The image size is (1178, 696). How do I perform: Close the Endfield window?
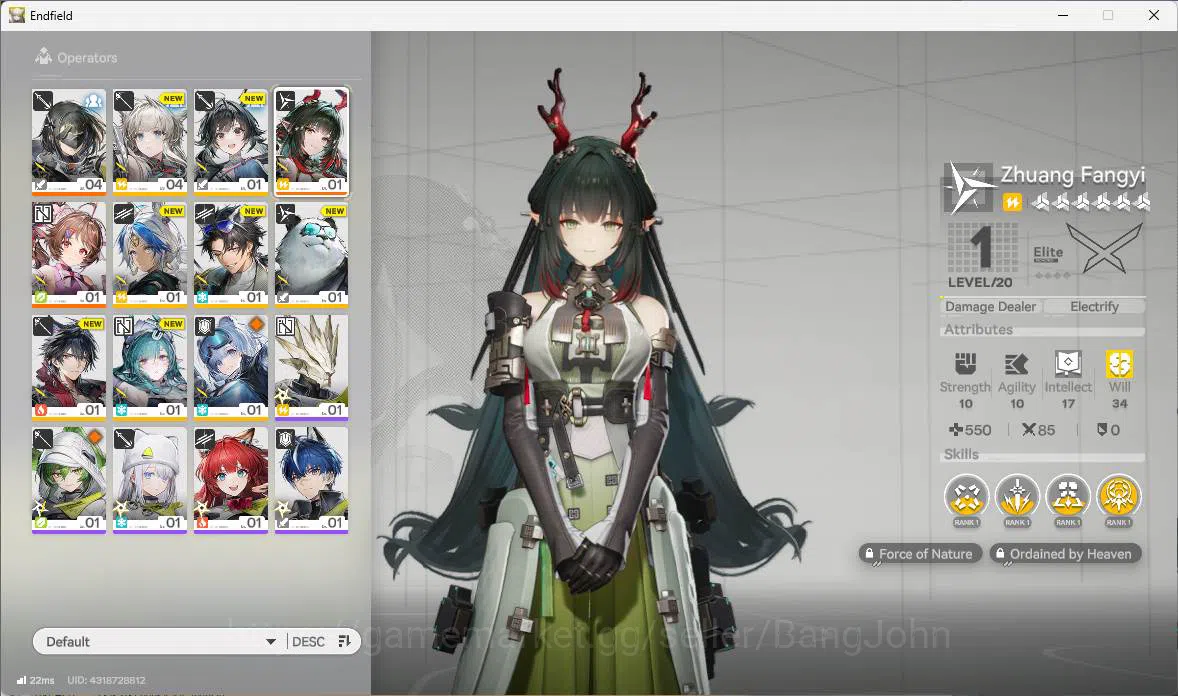point(1154,15)
